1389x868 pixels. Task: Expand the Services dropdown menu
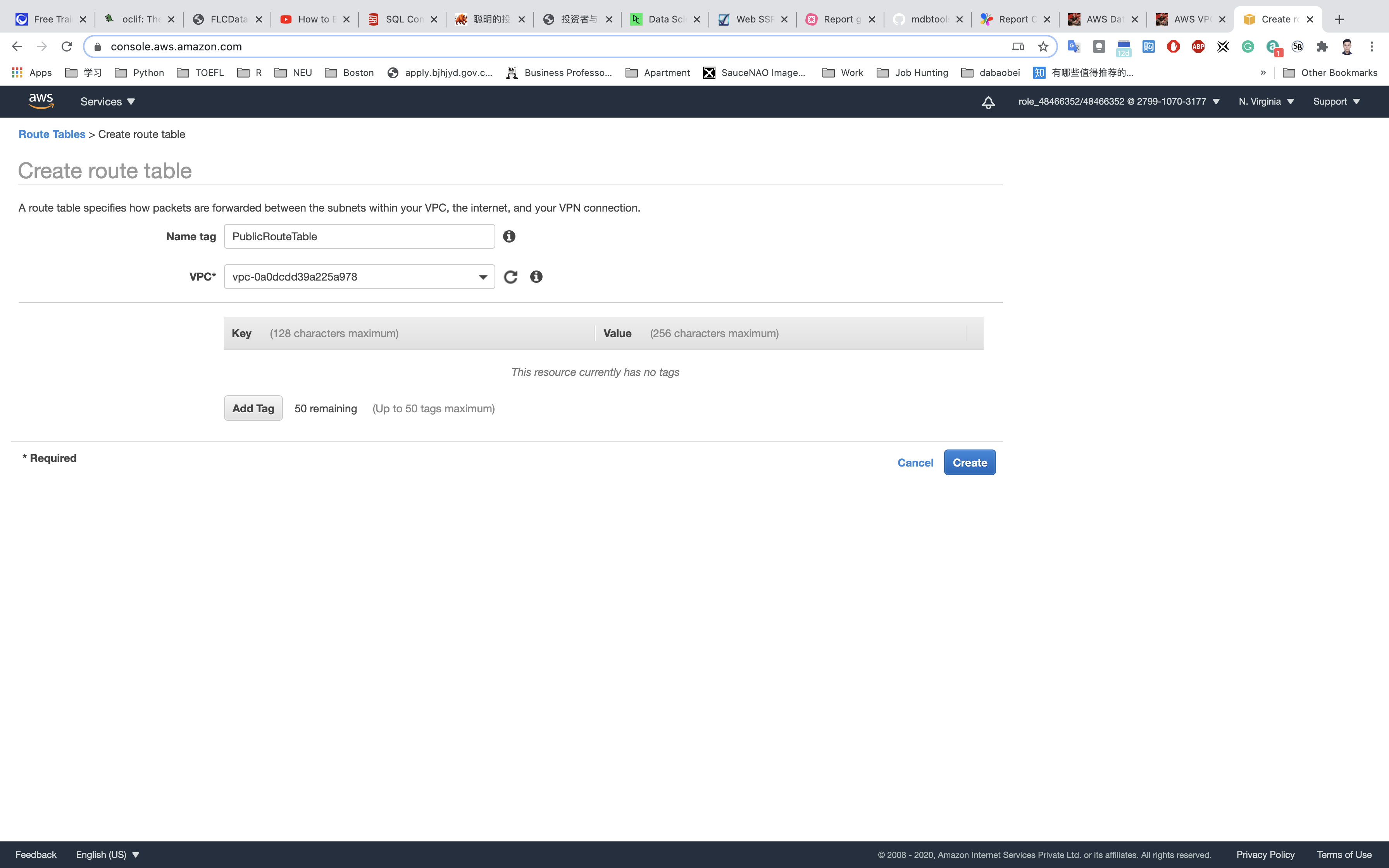(107, 102)
